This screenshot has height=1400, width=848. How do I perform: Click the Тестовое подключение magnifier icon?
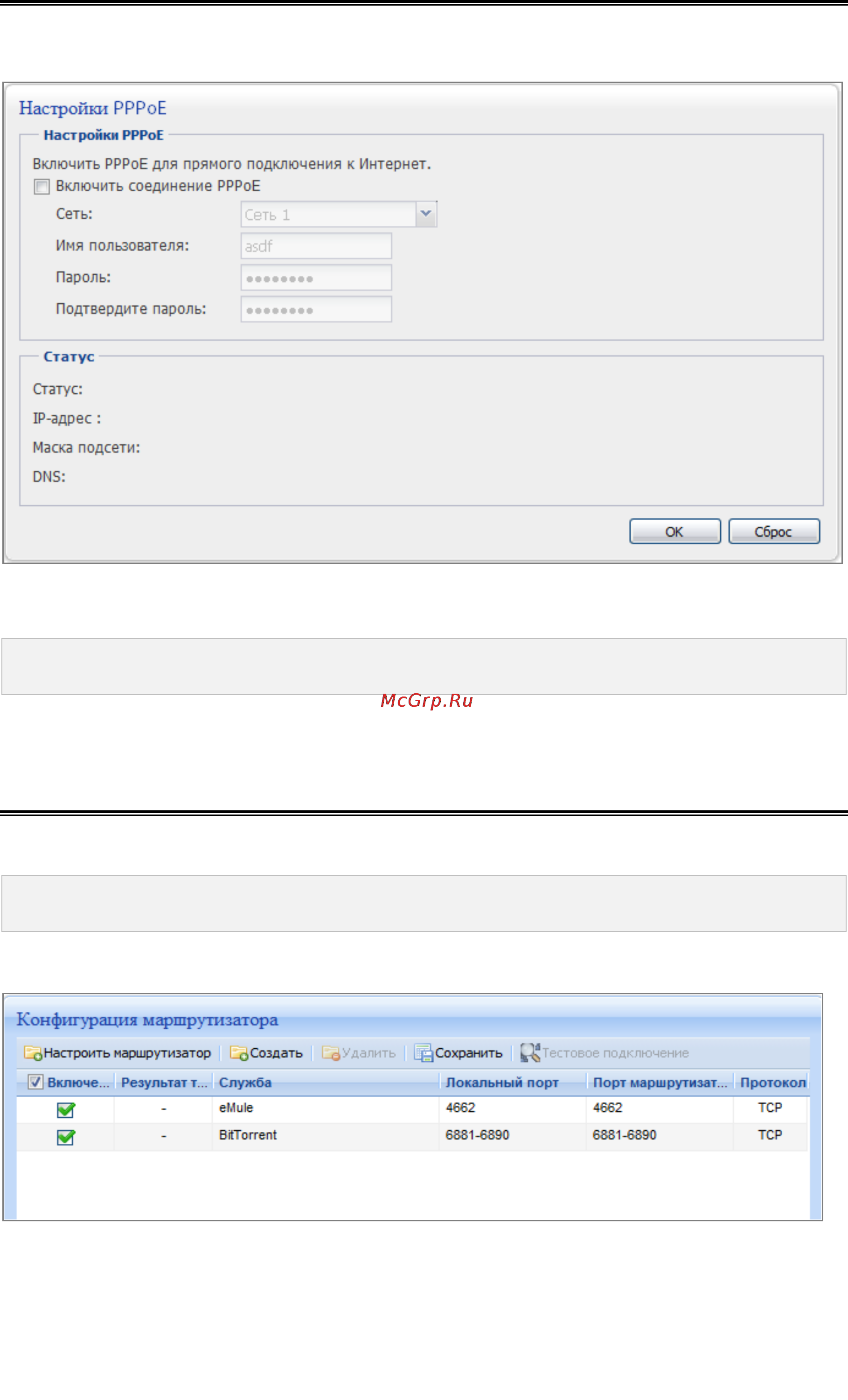pyautogui.click(x=530, y=1052)
